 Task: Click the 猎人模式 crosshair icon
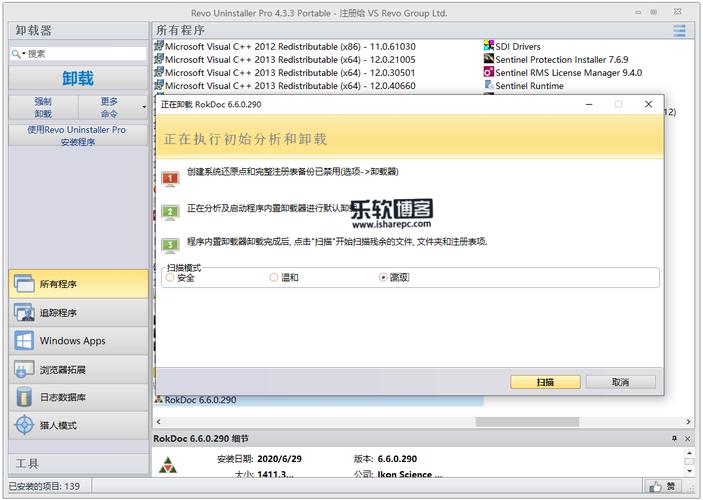coord(24,425)
